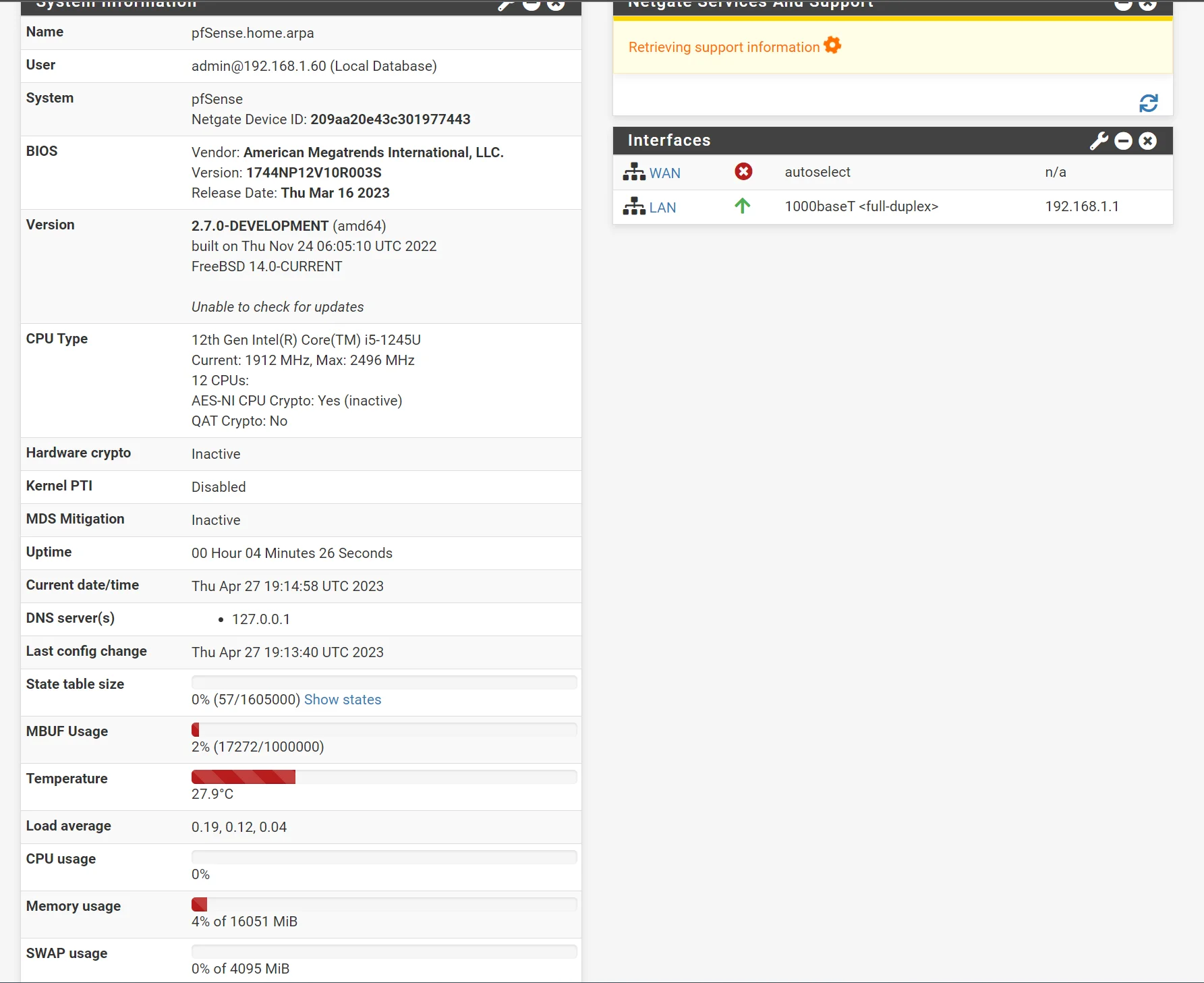The width and height of the screenshot is (1204, 983).
Task: Click BIOS release date "Thu Mar 16 2023"
Action: [x=335, y=193]
